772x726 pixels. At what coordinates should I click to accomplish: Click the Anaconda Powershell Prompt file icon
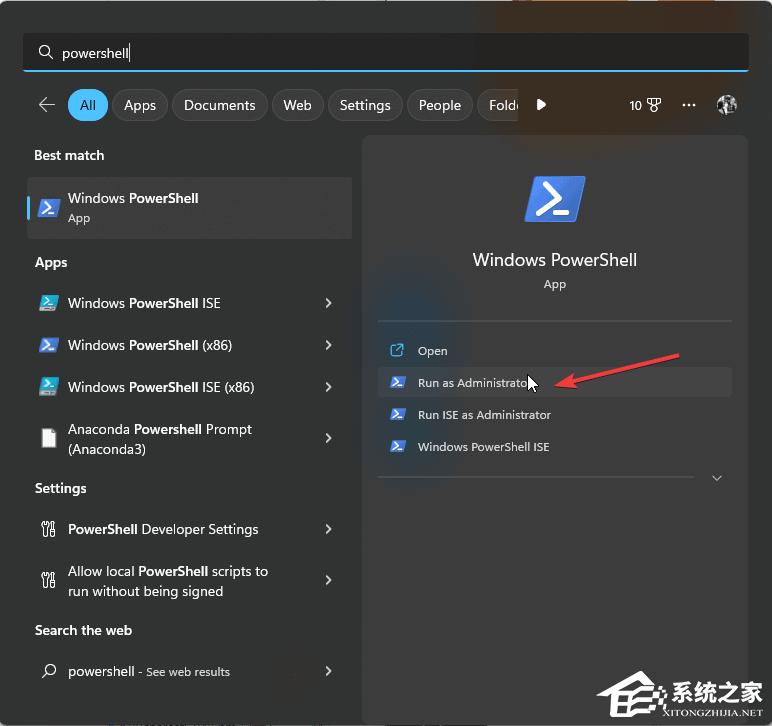(49, 438)
